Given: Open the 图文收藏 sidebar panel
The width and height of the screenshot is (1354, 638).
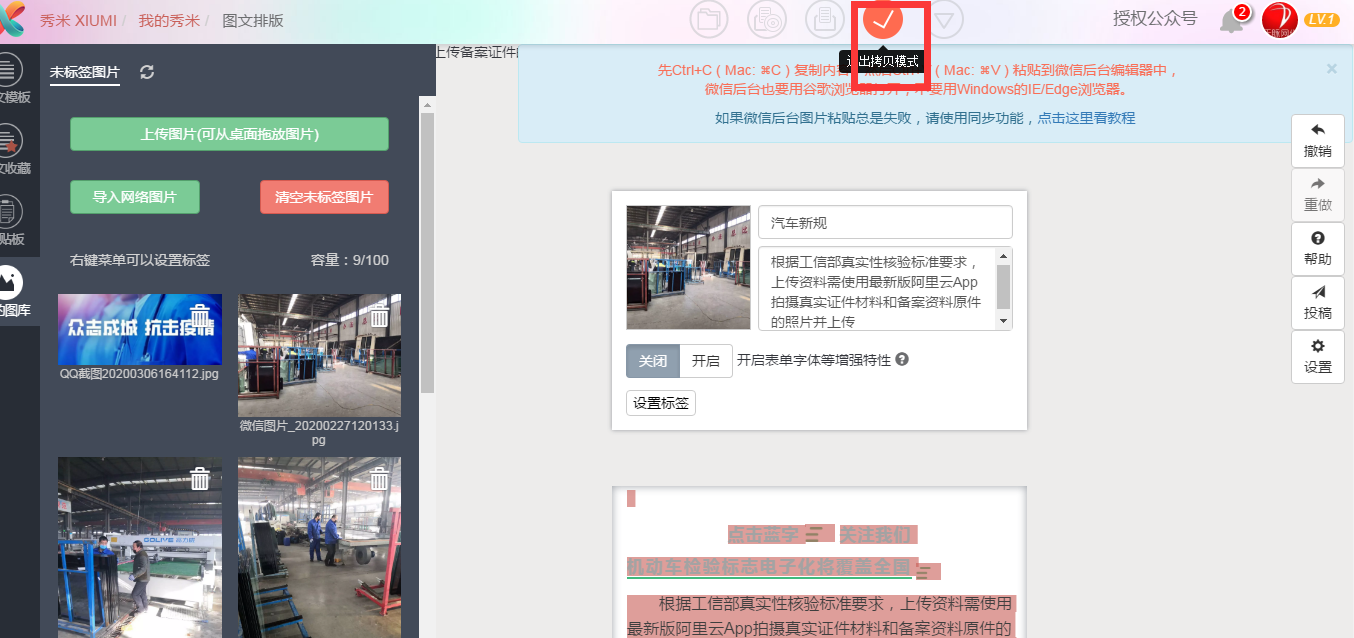Looking at the screenshot, I should pyautogui.click(x=12, y=149).
